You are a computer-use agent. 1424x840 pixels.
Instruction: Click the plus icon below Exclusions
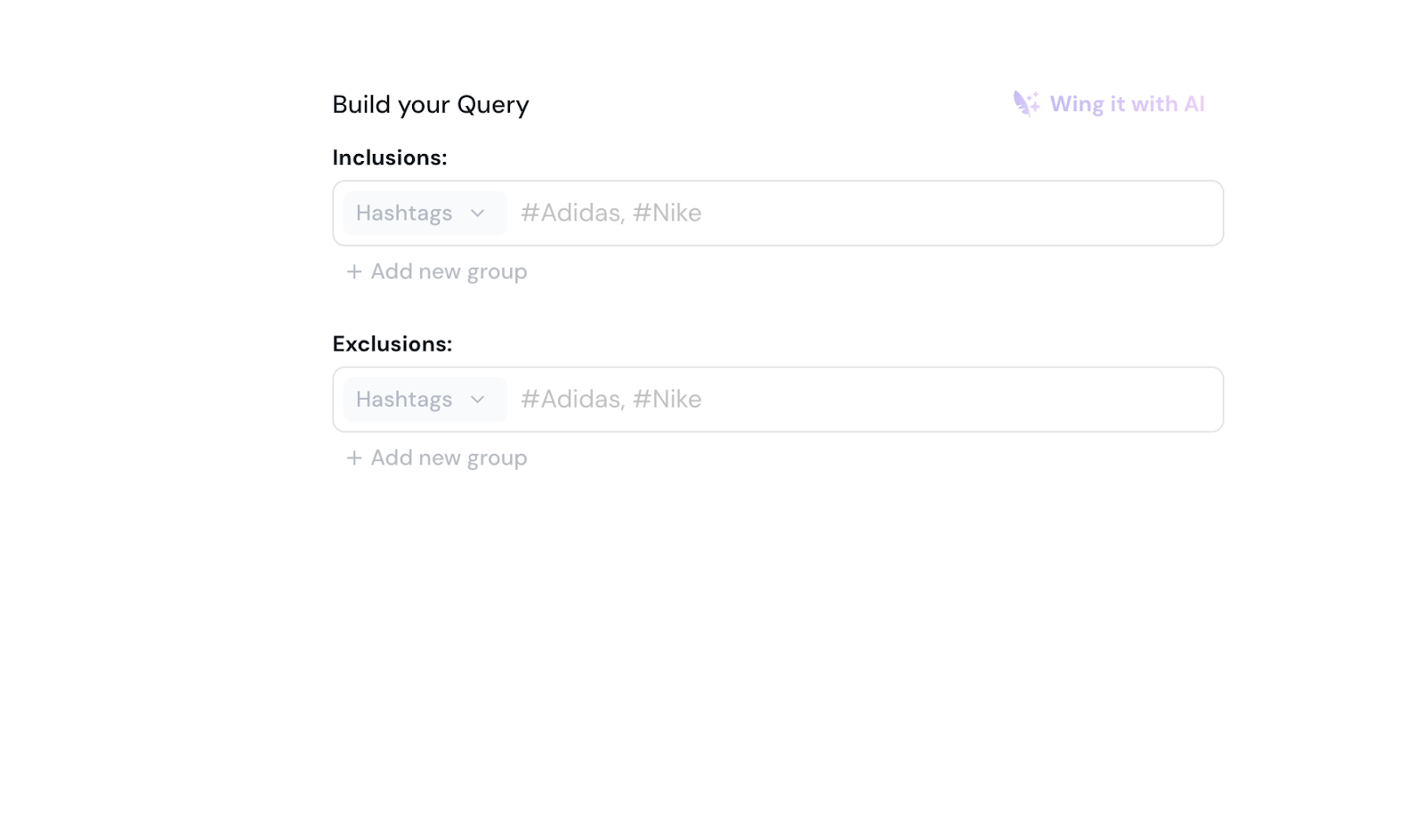[354, 457]
